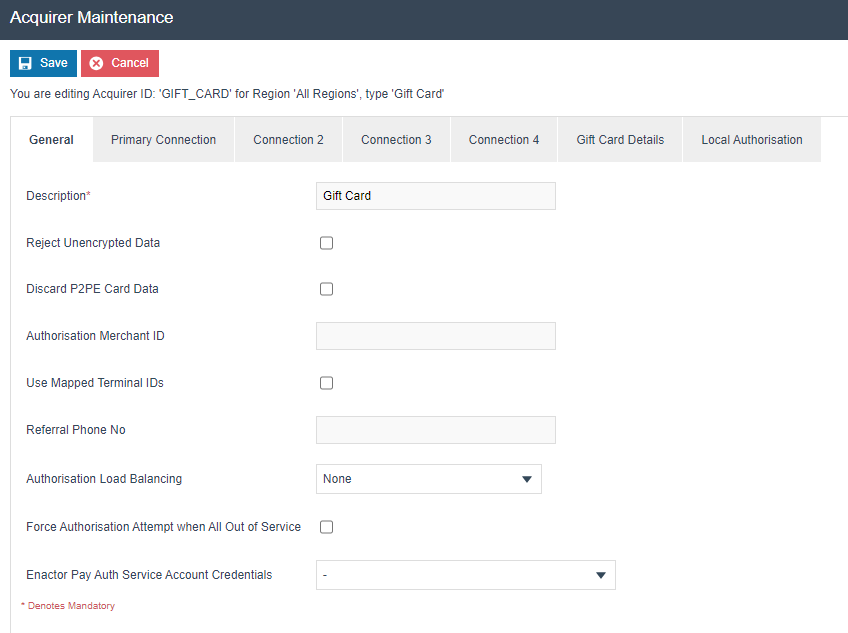848x633 pixels.
Task: Switch to the Local Authorisation tab
Action: pyautogui.click(x=751, y=140)
